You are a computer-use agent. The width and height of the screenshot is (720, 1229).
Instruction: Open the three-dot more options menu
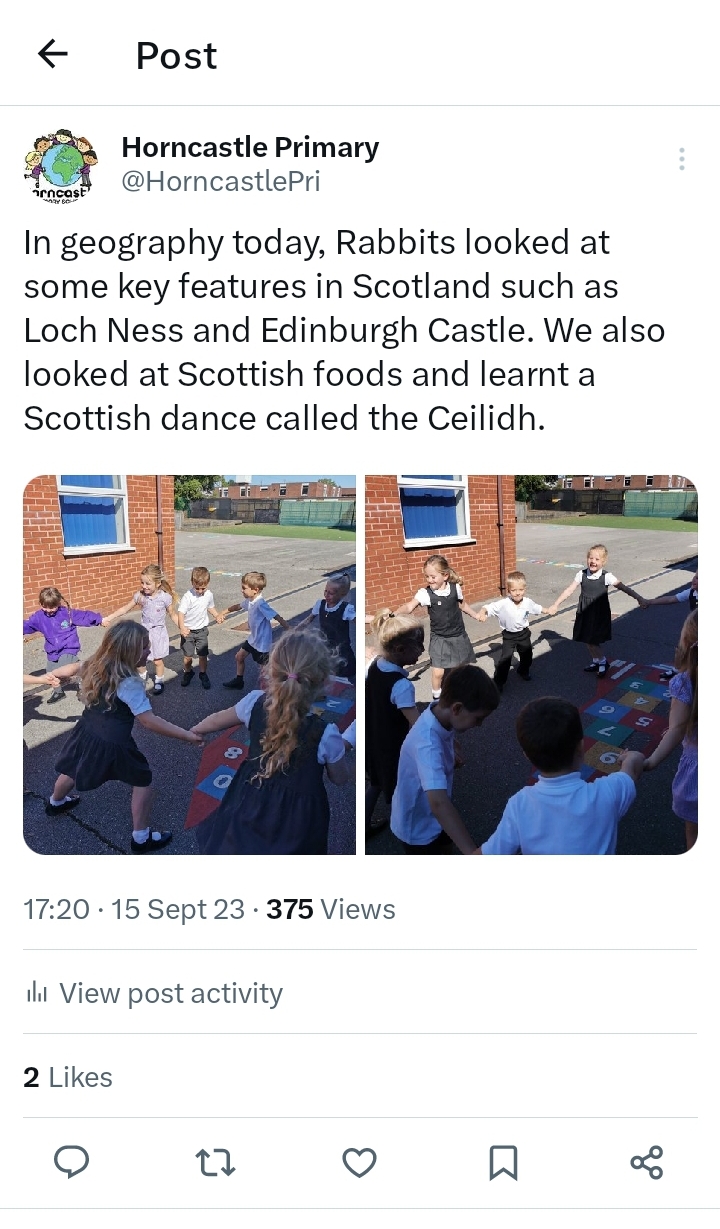point(681,159)
